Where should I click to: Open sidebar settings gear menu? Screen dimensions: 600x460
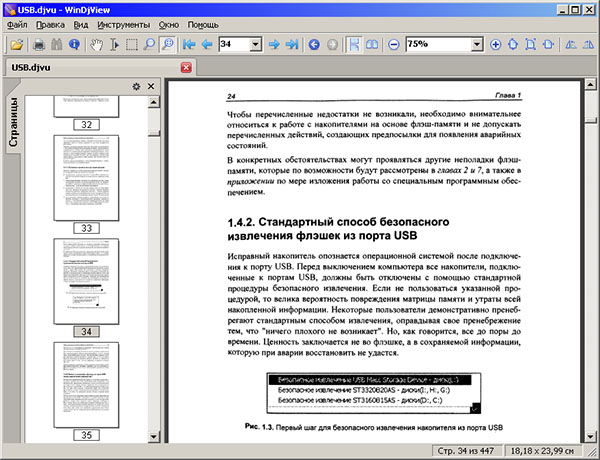pyautogui.click(x=137, y=87)
